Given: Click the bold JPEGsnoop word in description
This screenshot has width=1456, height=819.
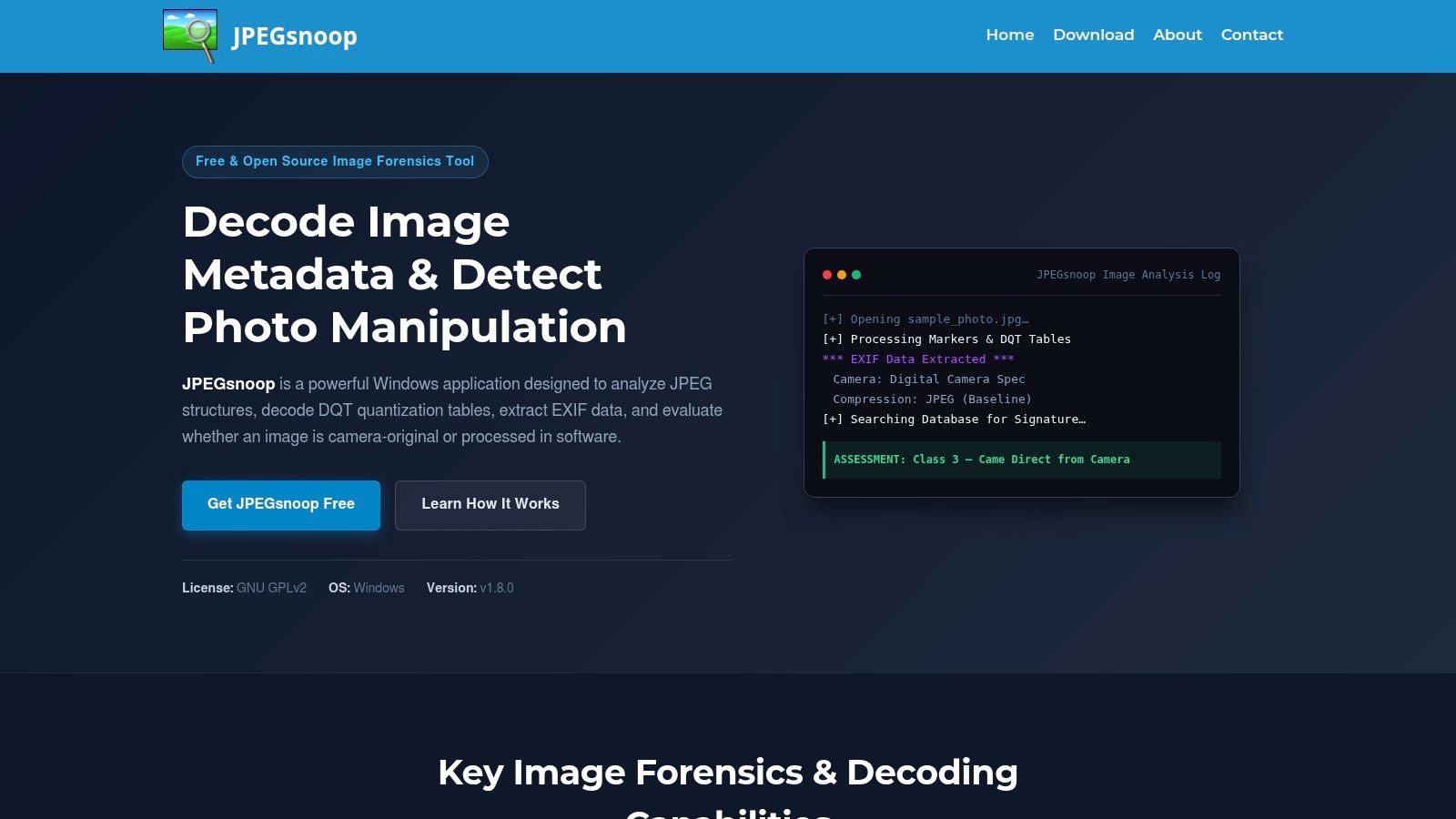Looking at the screenshot, I should point(228,384).
